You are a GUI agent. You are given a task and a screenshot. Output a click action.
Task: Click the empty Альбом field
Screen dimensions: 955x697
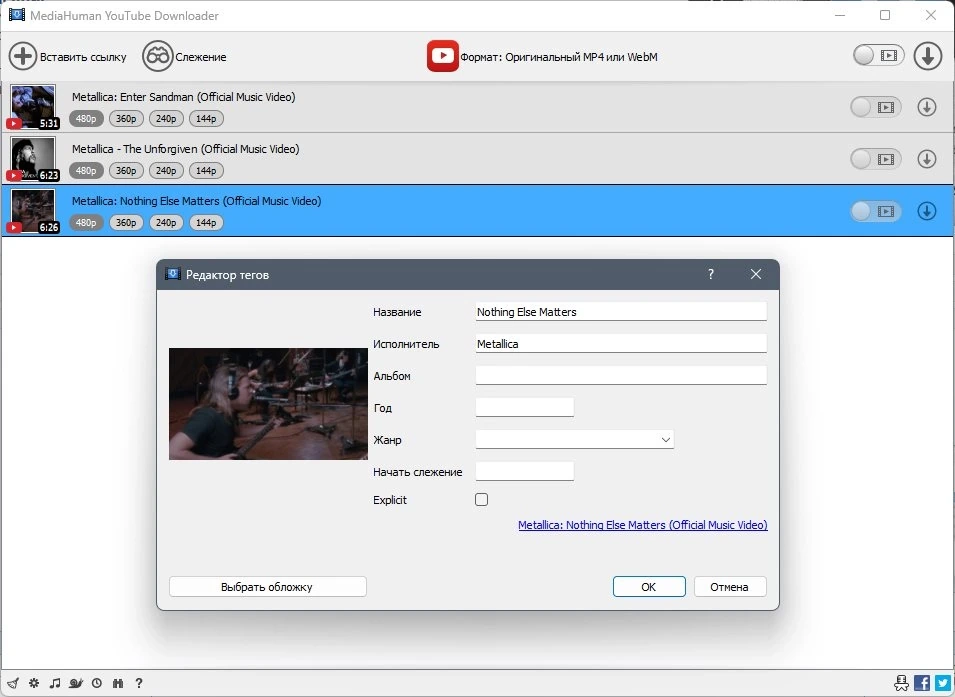click(x=621, y=375)
